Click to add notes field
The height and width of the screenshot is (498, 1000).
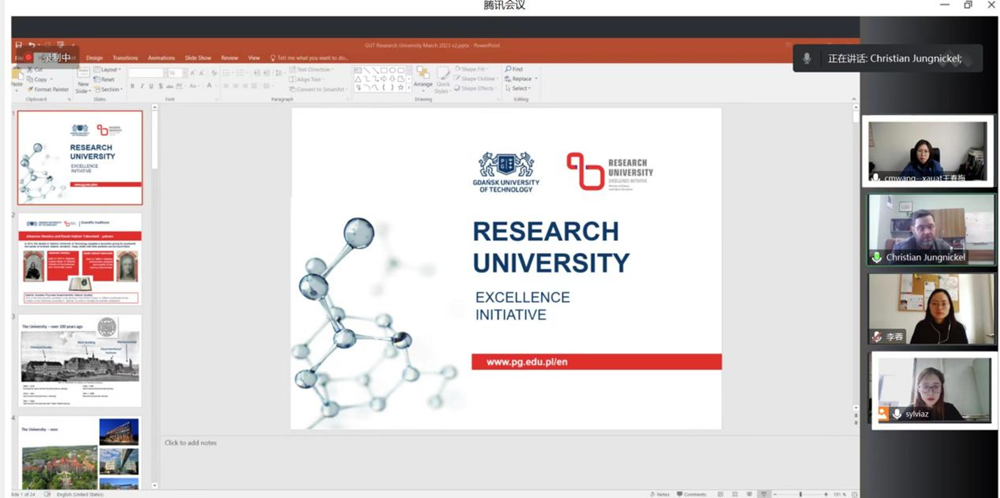[190, 443]
